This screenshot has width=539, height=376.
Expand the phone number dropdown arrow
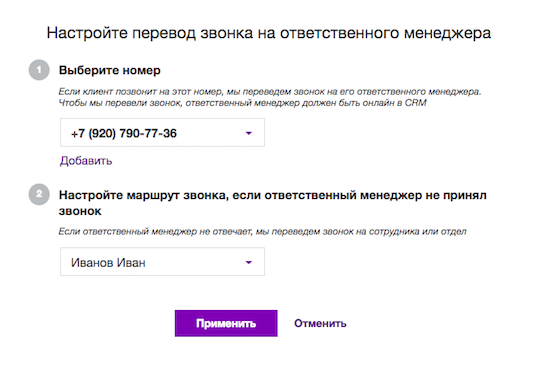(249, 133)
